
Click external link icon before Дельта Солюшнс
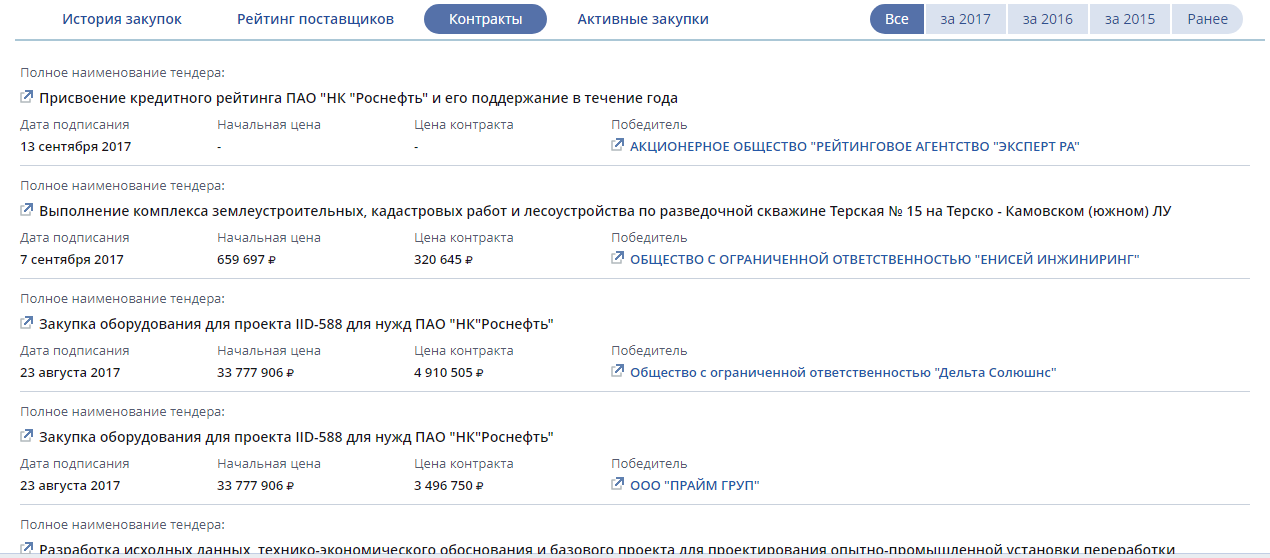coord(618,371)
